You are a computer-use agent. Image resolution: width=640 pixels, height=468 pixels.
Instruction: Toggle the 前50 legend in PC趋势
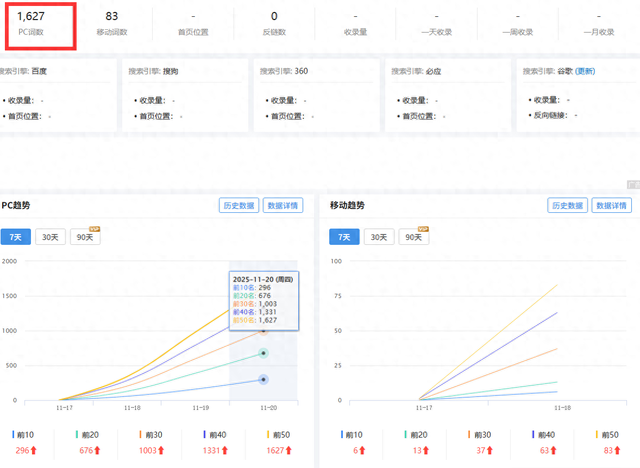coord(278,435)
